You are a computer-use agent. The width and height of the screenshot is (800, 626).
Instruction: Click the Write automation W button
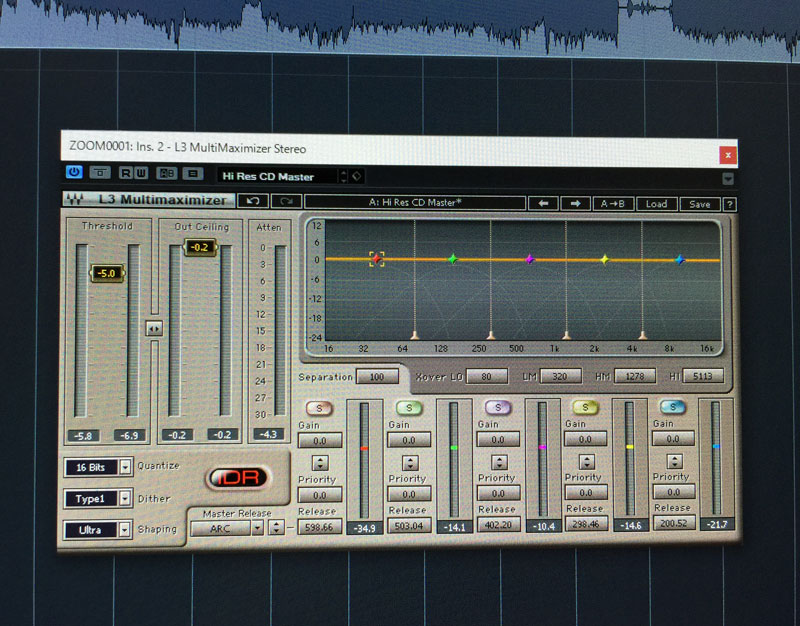tap(141, 173)
